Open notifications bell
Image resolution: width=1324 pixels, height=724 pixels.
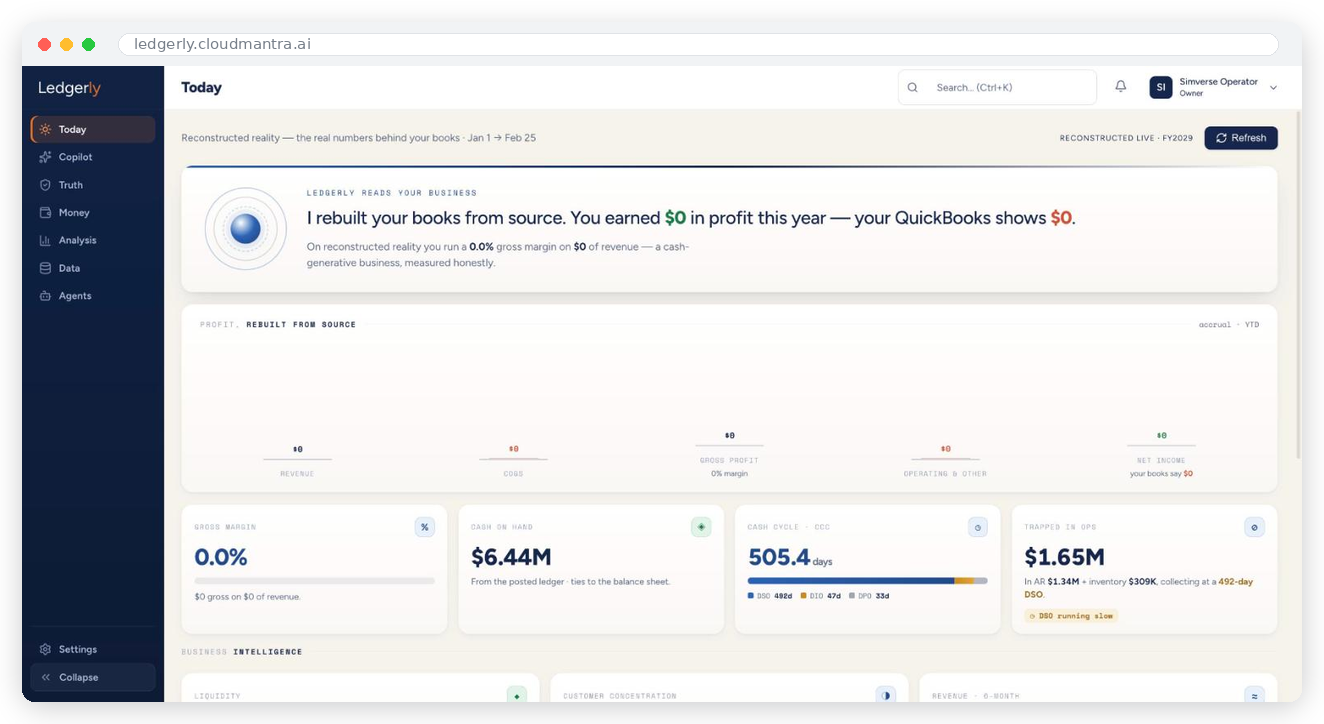(1121, 87)
